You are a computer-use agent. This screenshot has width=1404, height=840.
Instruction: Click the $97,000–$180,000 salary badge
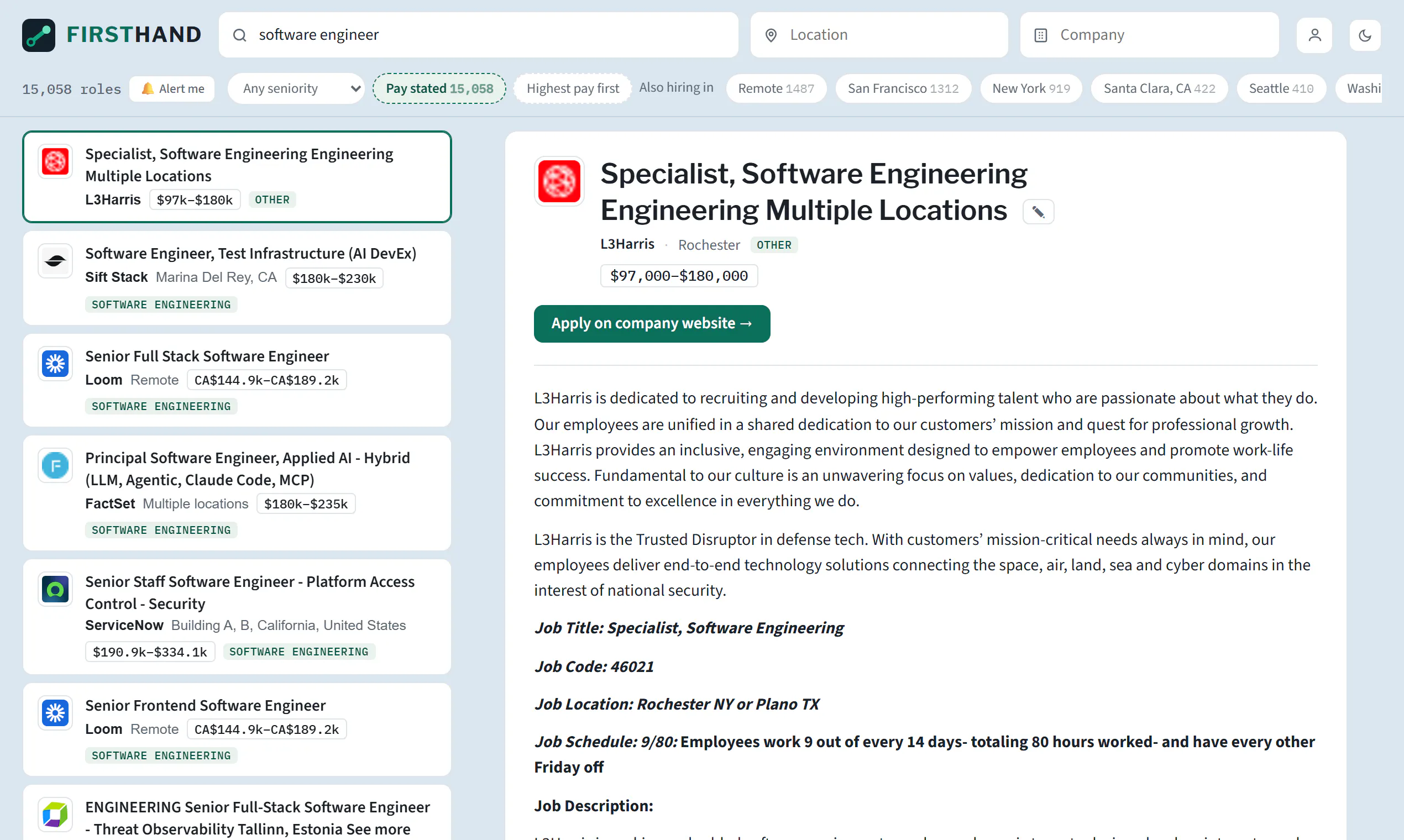pos(678,276)
